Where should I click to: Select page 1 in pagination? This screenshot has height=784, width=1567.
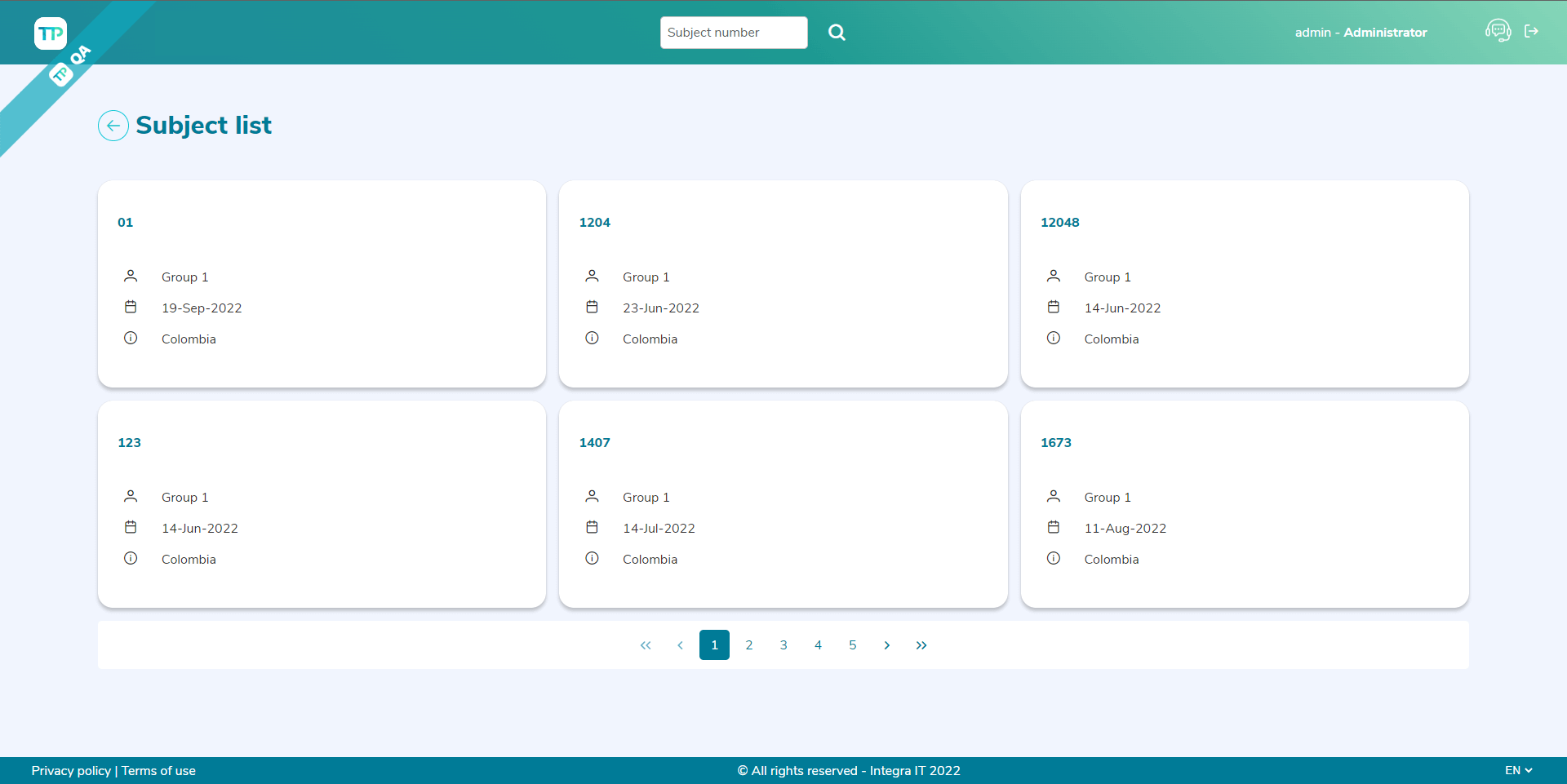coord(714,645)
